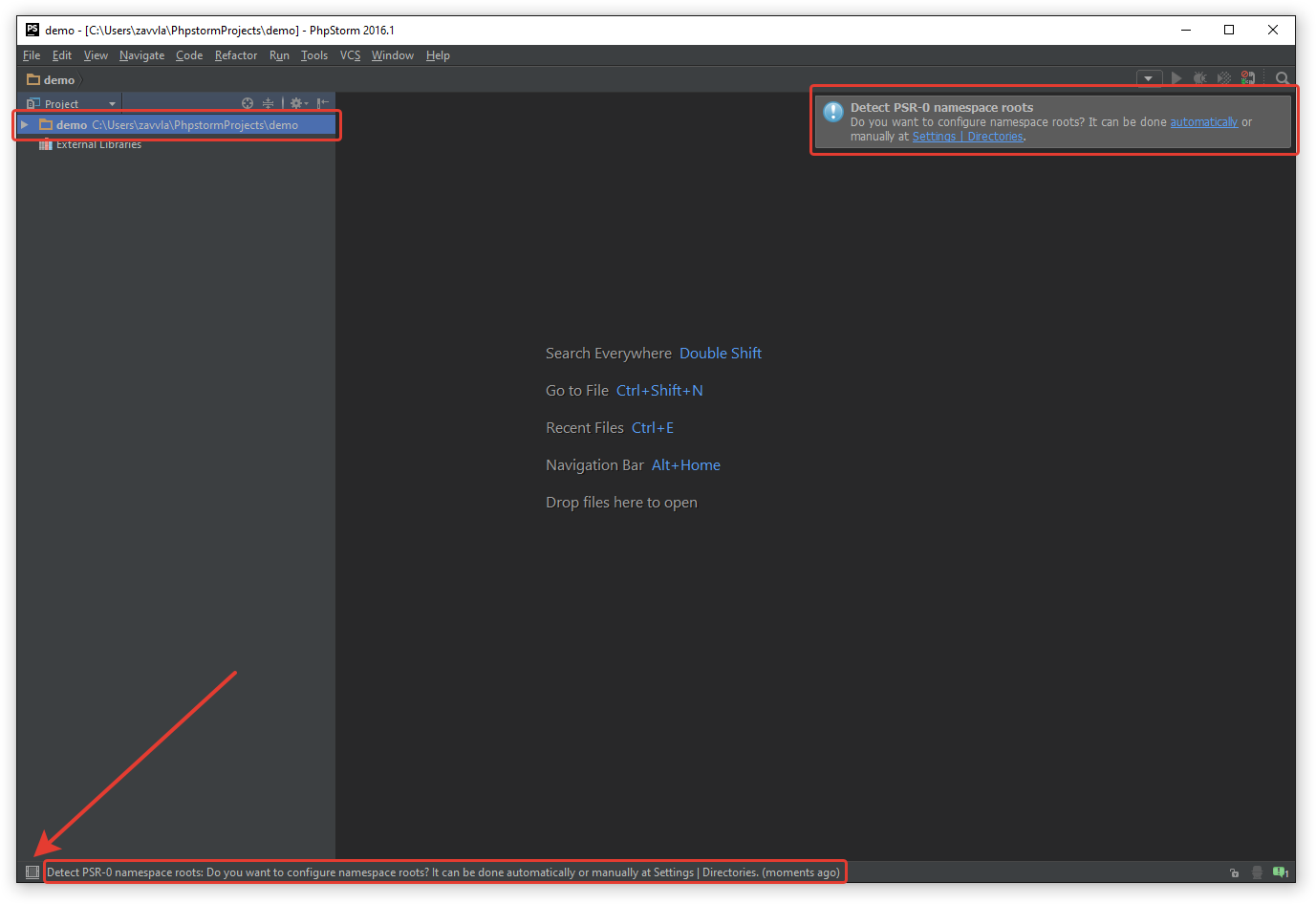Click the Scroll from Source target icon
1316x904 pixels.
coord(248,103)
